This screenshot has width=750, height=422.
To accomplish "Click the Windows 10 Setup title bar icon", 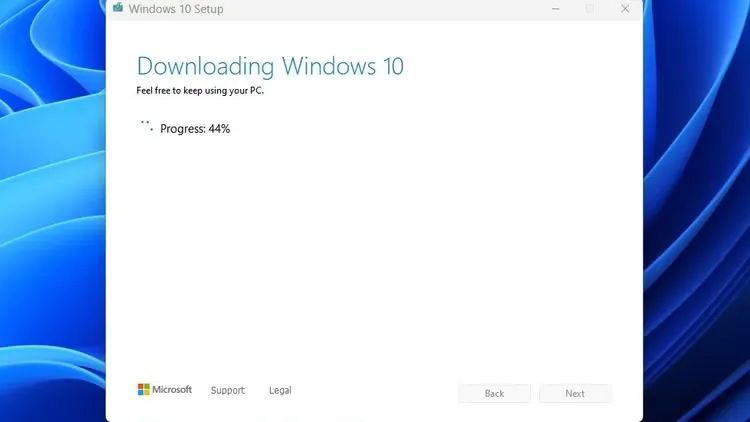I will click(x=118, y=8).
